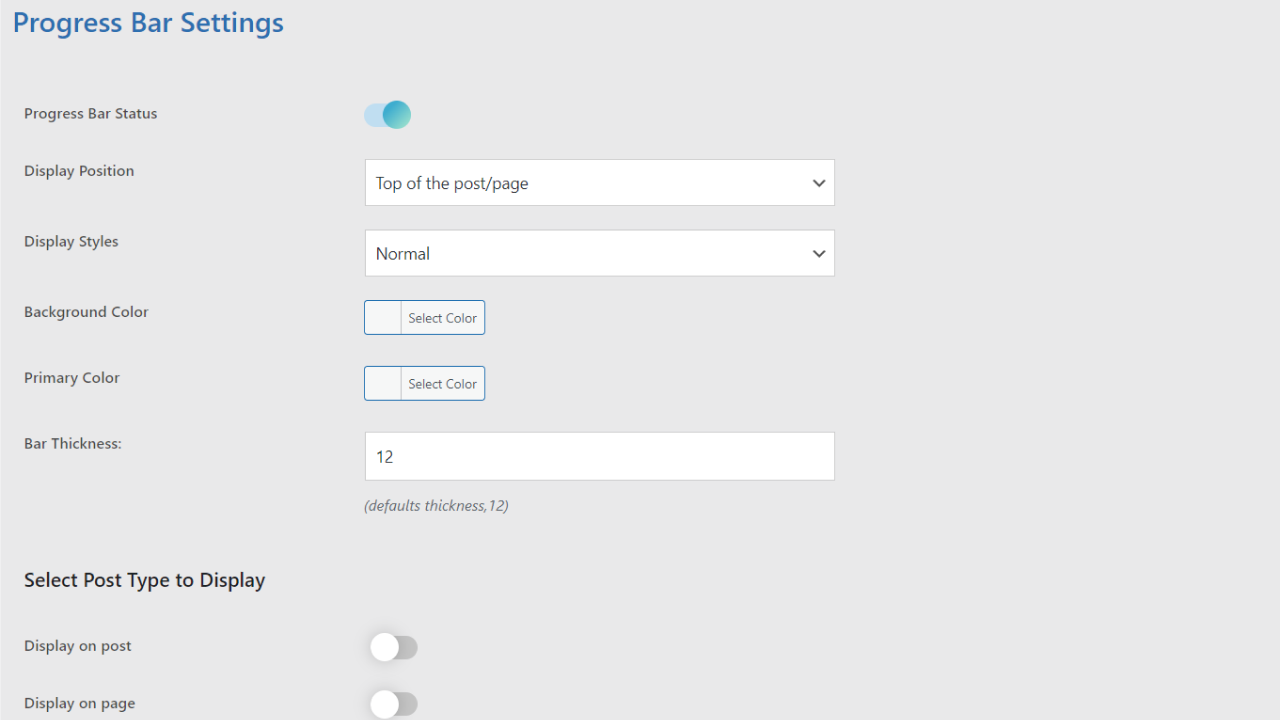Click the Display on post label
Viewport: 1280px width, 720px height.
(x=78, y=646)
